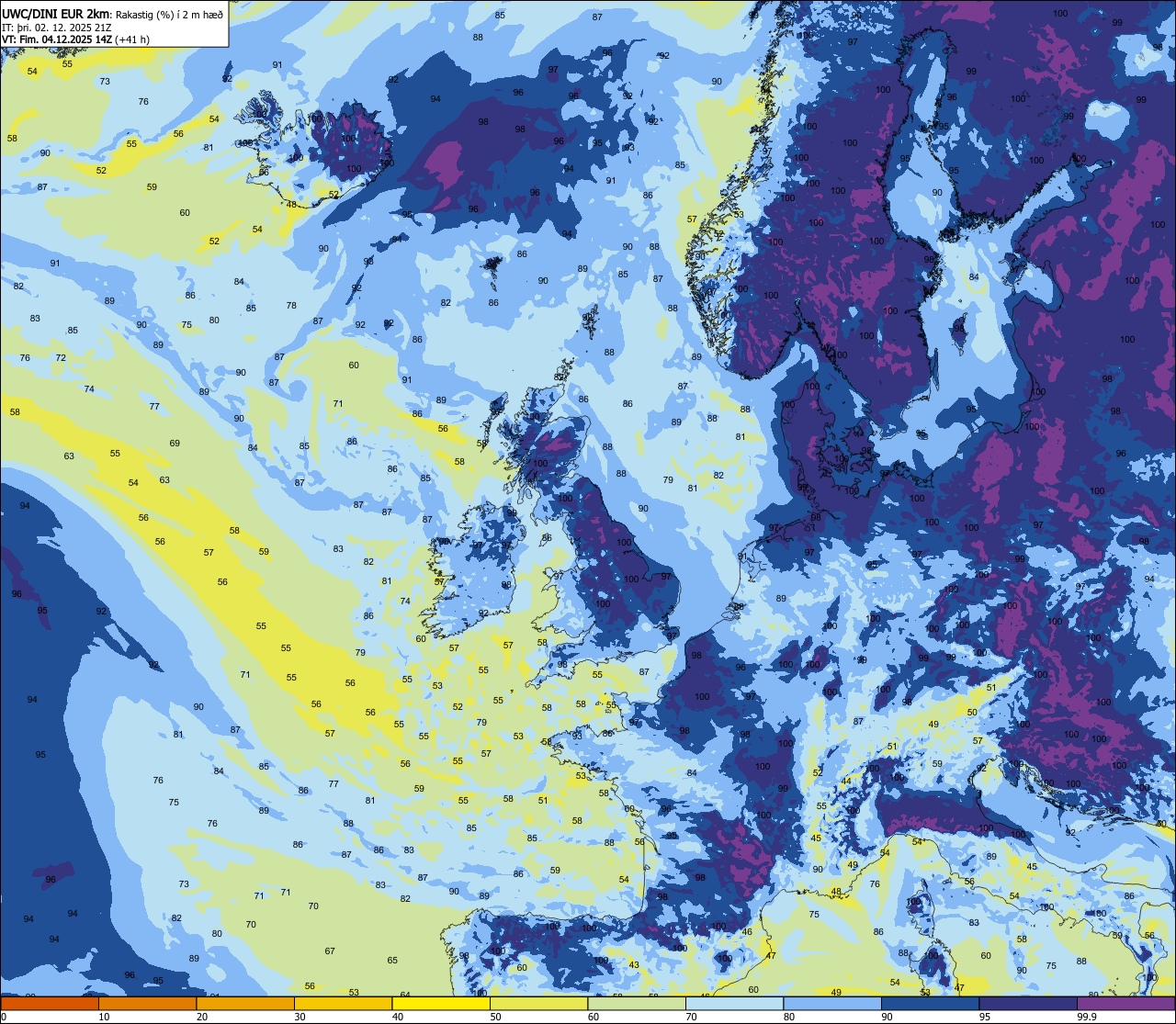Click the map value "78"

pos(291,305)
